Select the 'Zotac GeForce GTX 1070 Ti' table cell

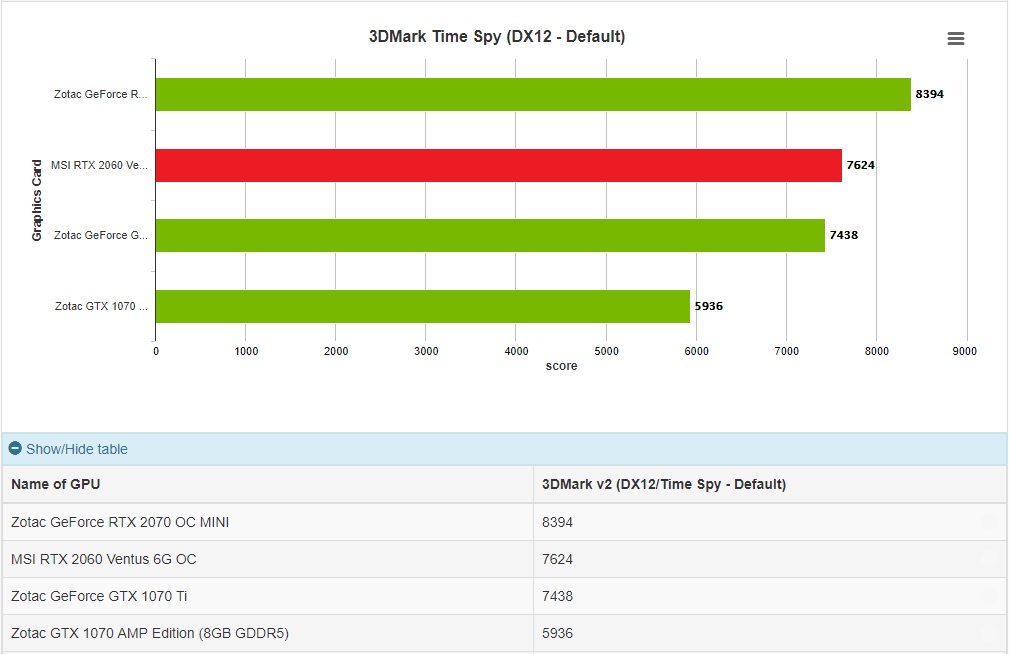pyautogui.click(x=99, y=596)
